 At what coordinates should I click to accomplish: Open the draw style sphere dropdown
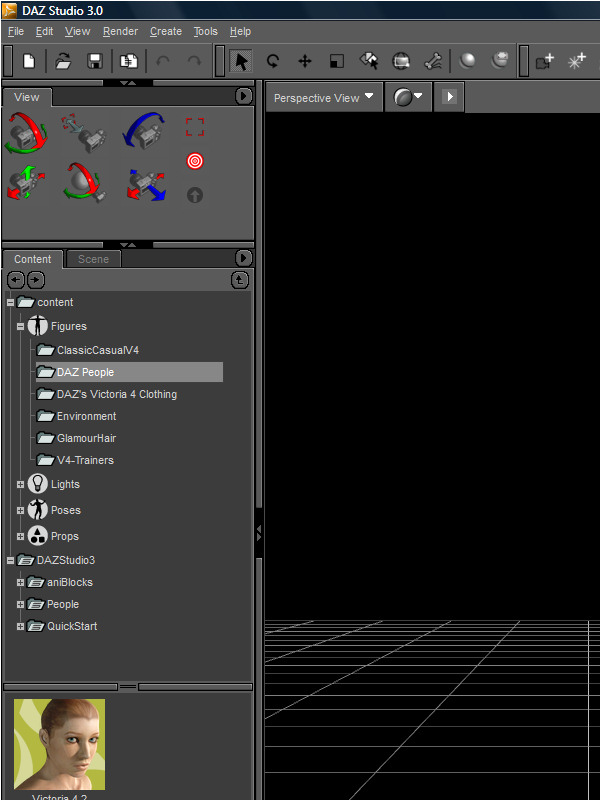point(408,97)
